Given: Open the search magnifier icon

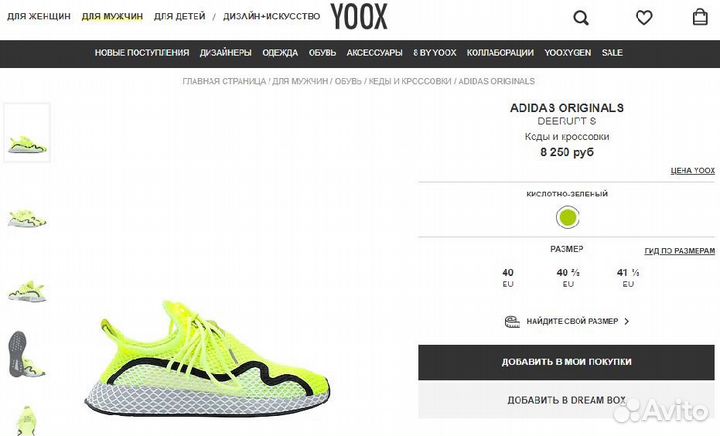Looking at the screenshot, I should (x=581, y=18).
